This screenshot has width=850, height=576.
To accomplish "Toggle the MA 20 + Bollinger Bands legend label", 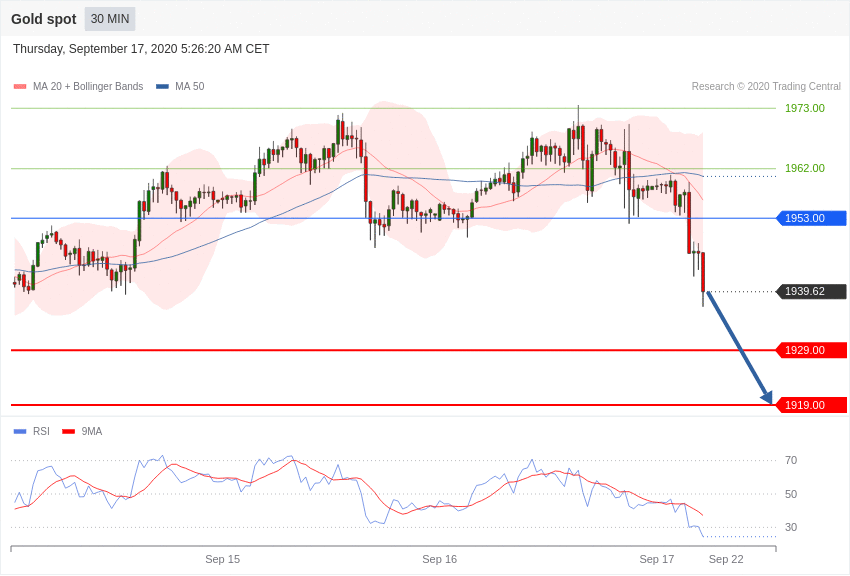I will [88, 87].
